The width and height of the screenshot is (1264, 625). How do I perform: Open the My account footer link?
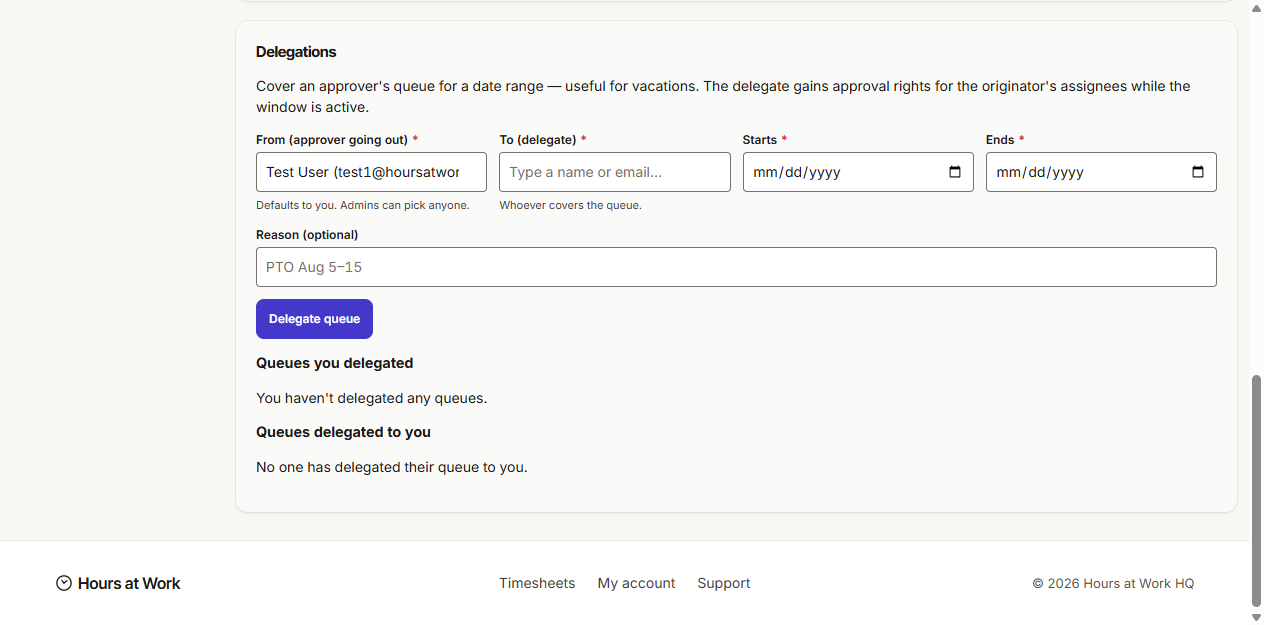click(x=636, y=583)
